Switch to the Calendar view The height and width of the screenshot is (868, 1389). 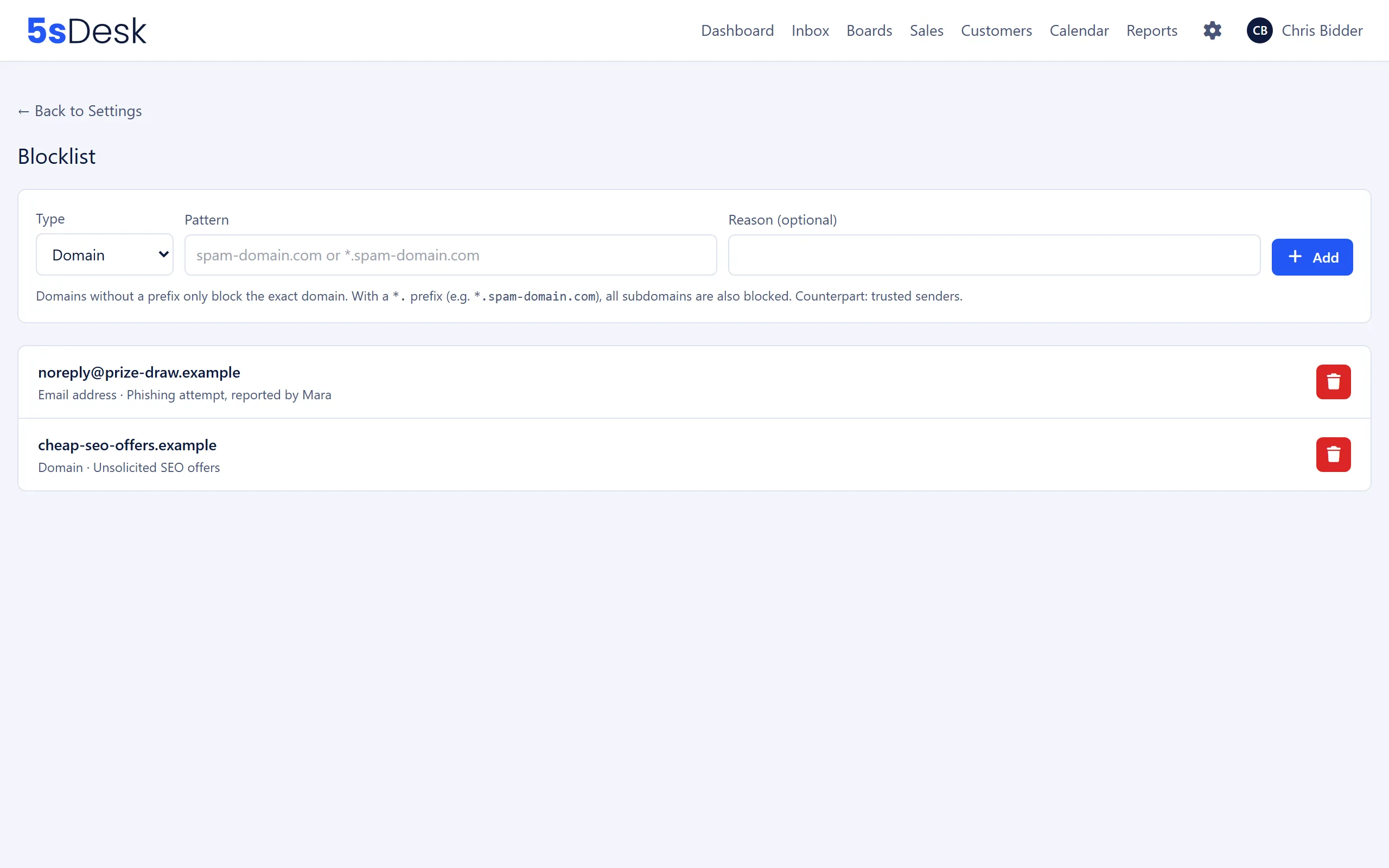[1079, 30]
